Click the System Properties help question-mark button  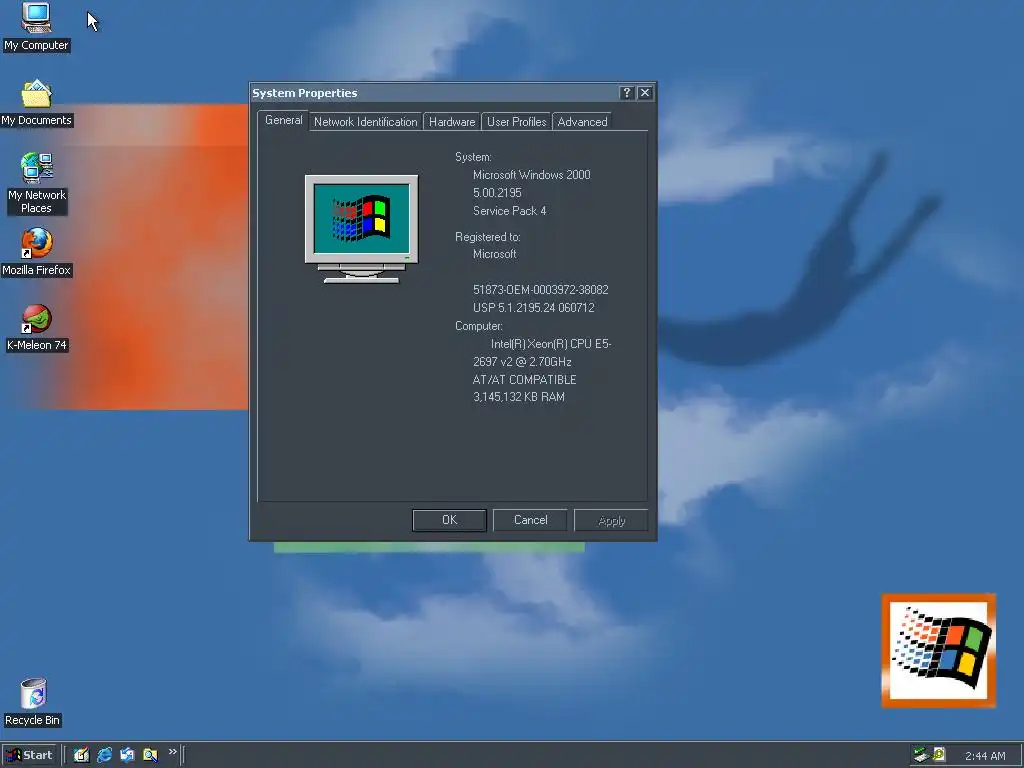[x=626, y=93]
